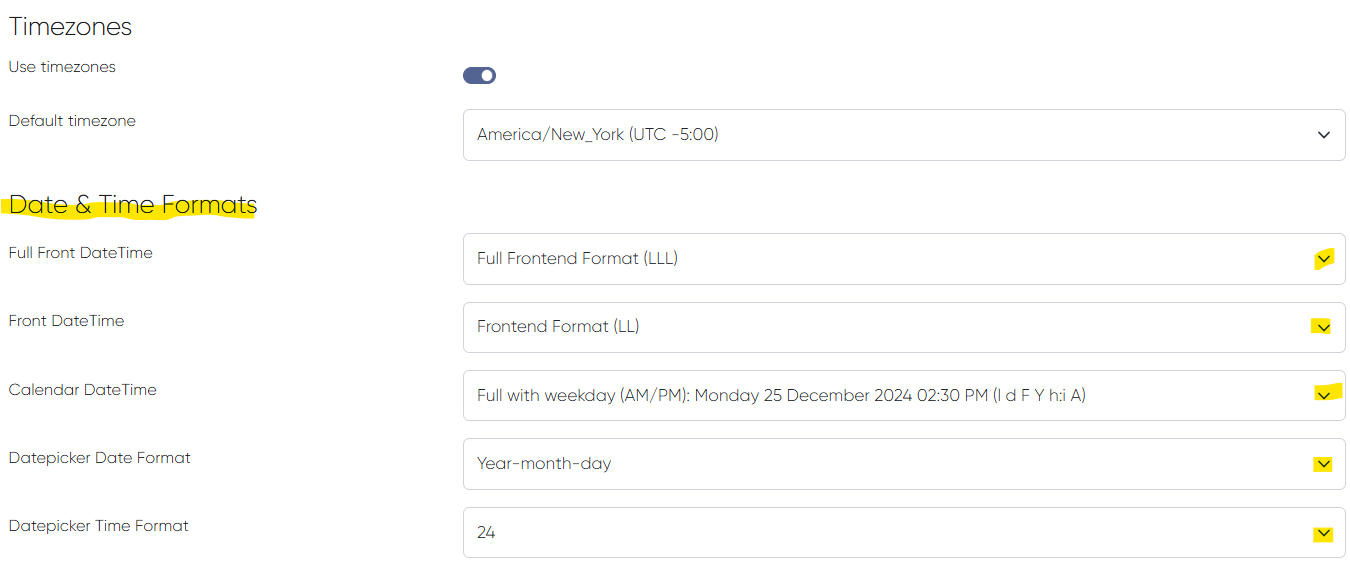Click the Date & Time Formats heading
Image resolution: width=1350 pixels, height=580 pixels.
pyautogui.click(x=133, y=205)
